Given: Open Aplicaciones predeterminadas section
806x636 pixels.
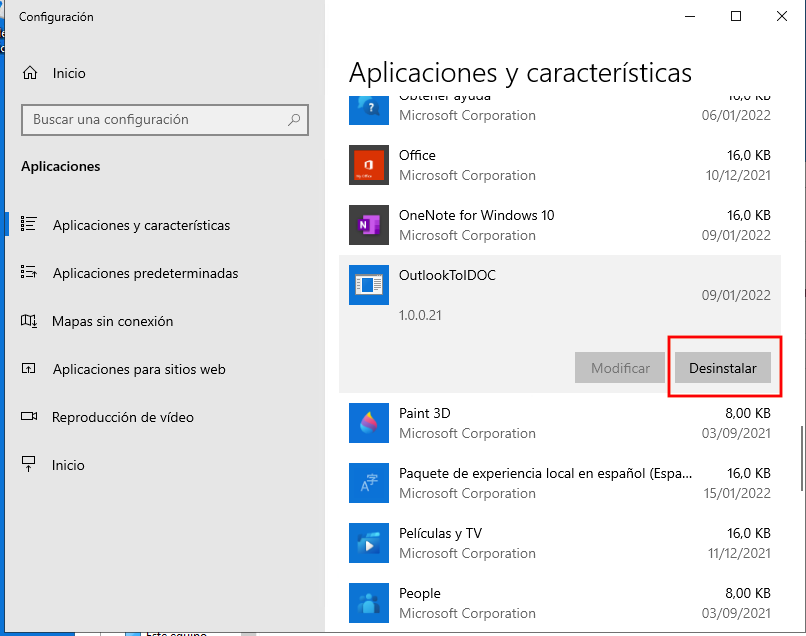Looking at the screenshot, I should point(145,273).
